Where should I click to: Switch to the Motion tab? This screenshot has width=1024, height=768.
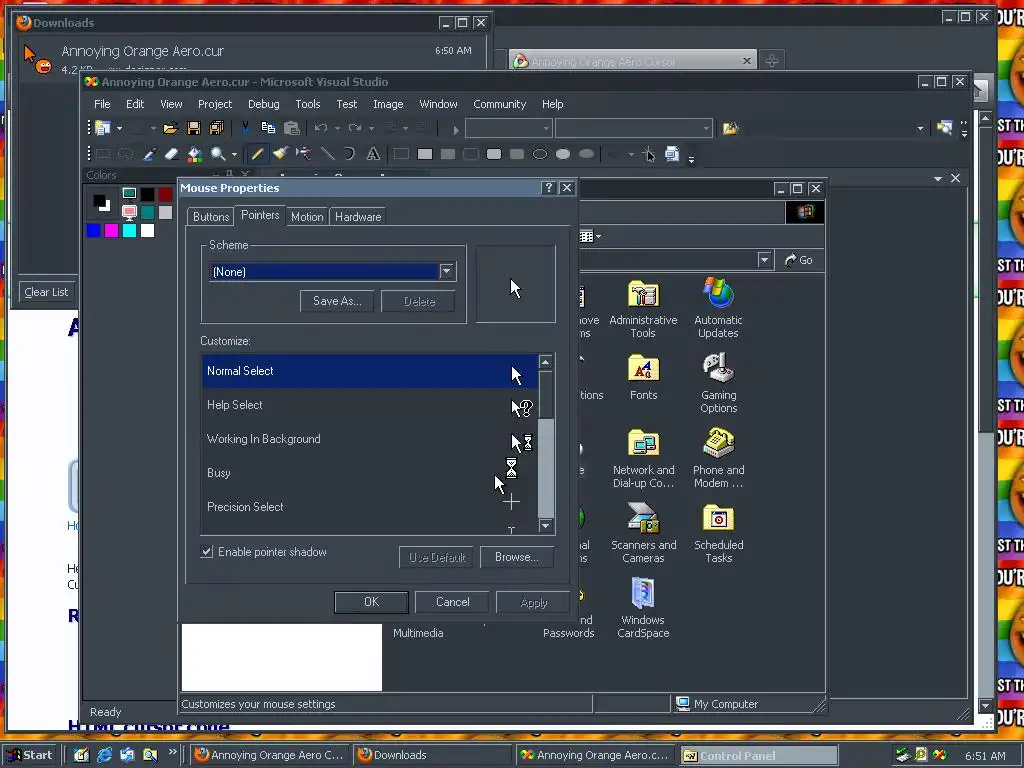[307, 217]
